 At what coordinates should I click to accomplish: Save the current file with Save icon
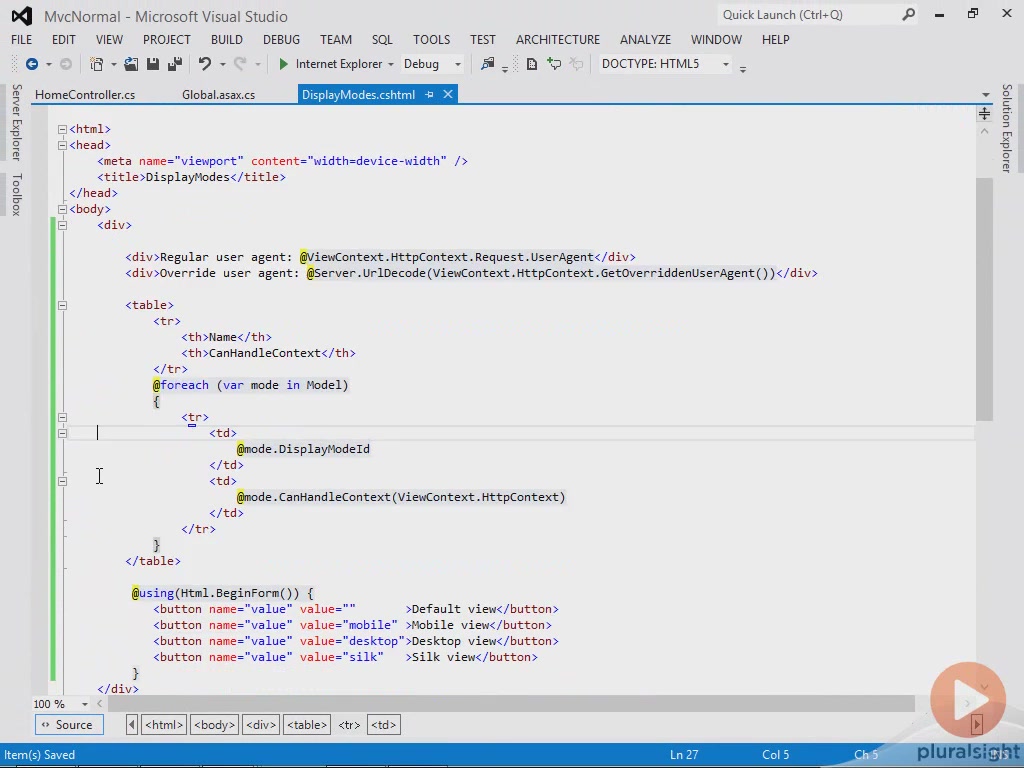point(153,64)
